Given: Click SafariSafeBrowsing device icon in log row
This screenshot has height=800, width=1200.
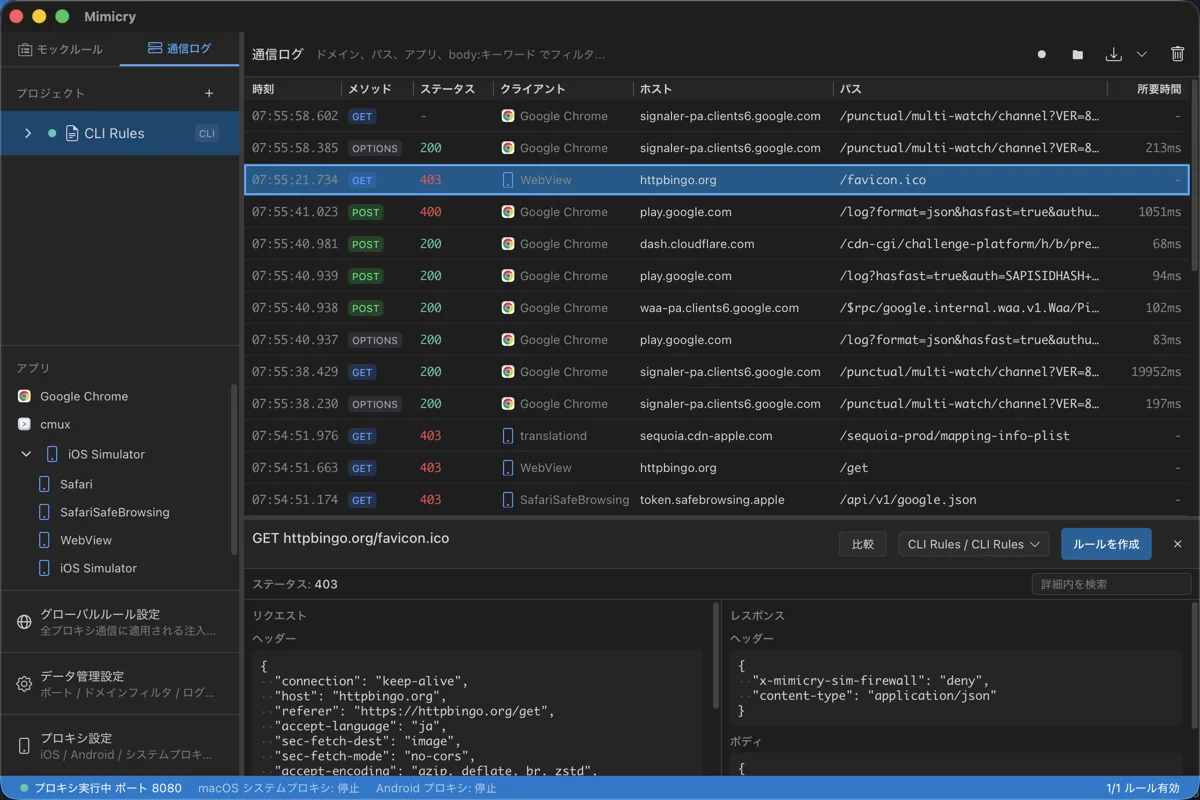Looking at the screenshot, I should click(x=508, y=500).
